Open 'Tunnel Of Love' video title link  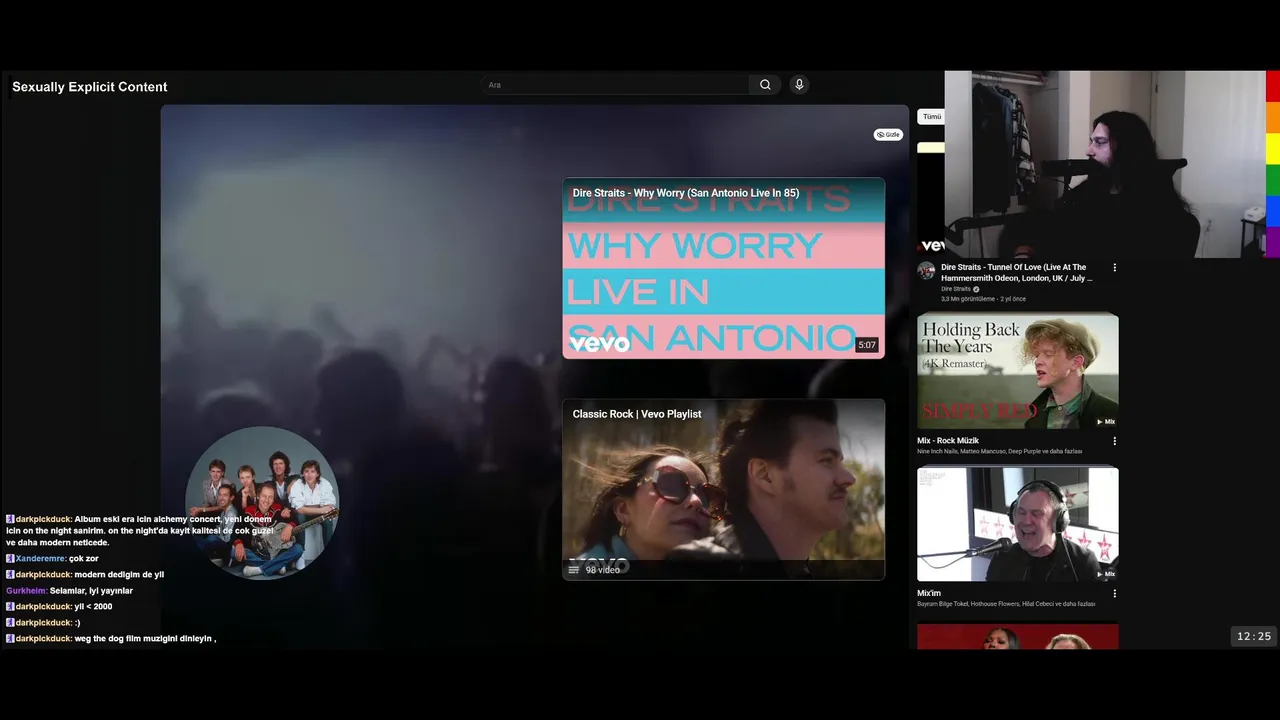[1016, 272]
